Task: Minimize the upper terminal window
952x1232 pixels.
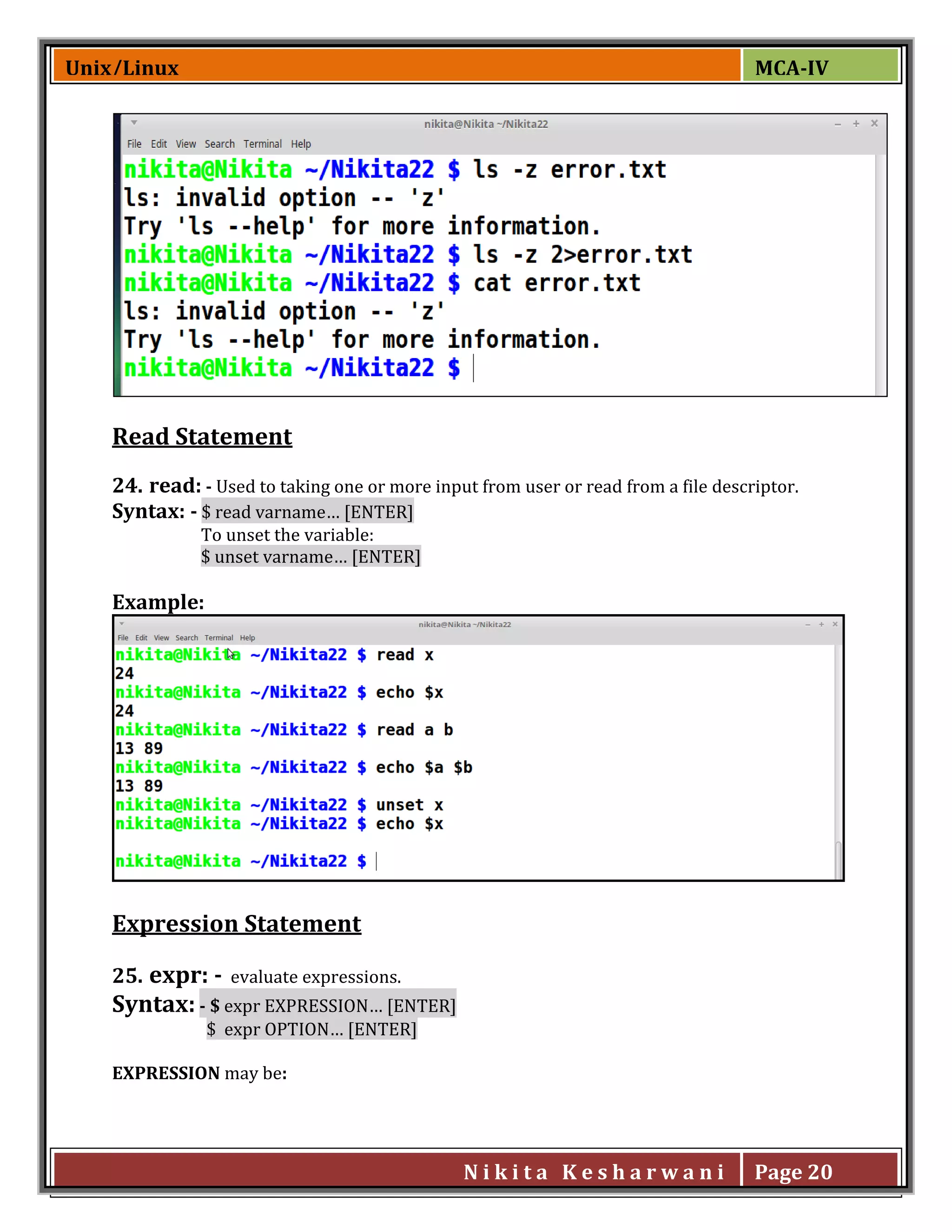Action: click(x=838, y=124)
